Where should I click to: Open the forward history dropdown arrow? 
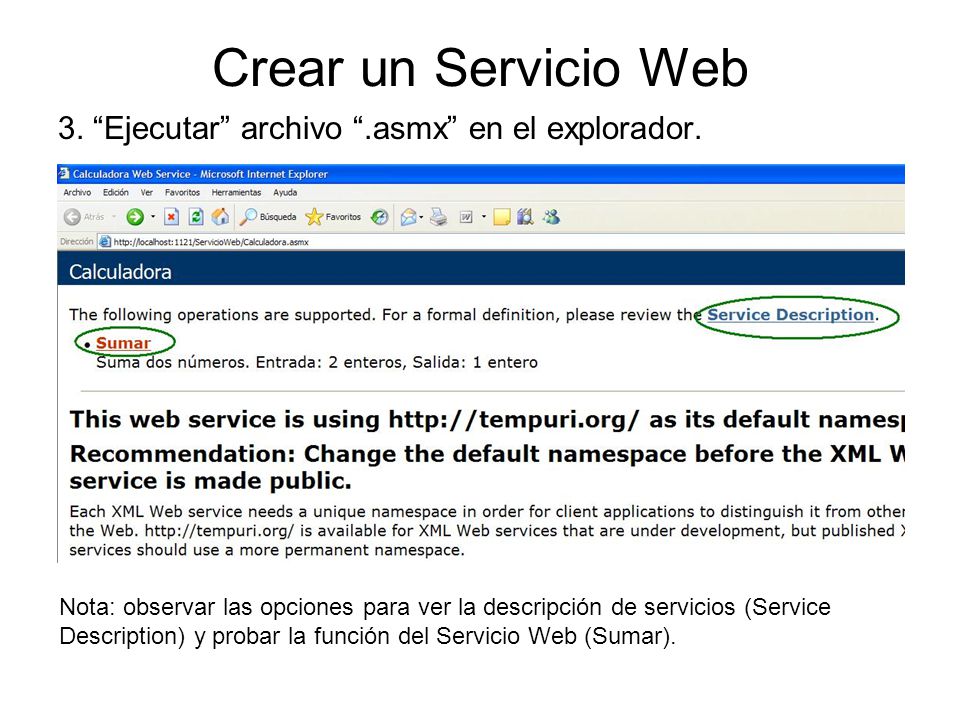tap(153, 217)
